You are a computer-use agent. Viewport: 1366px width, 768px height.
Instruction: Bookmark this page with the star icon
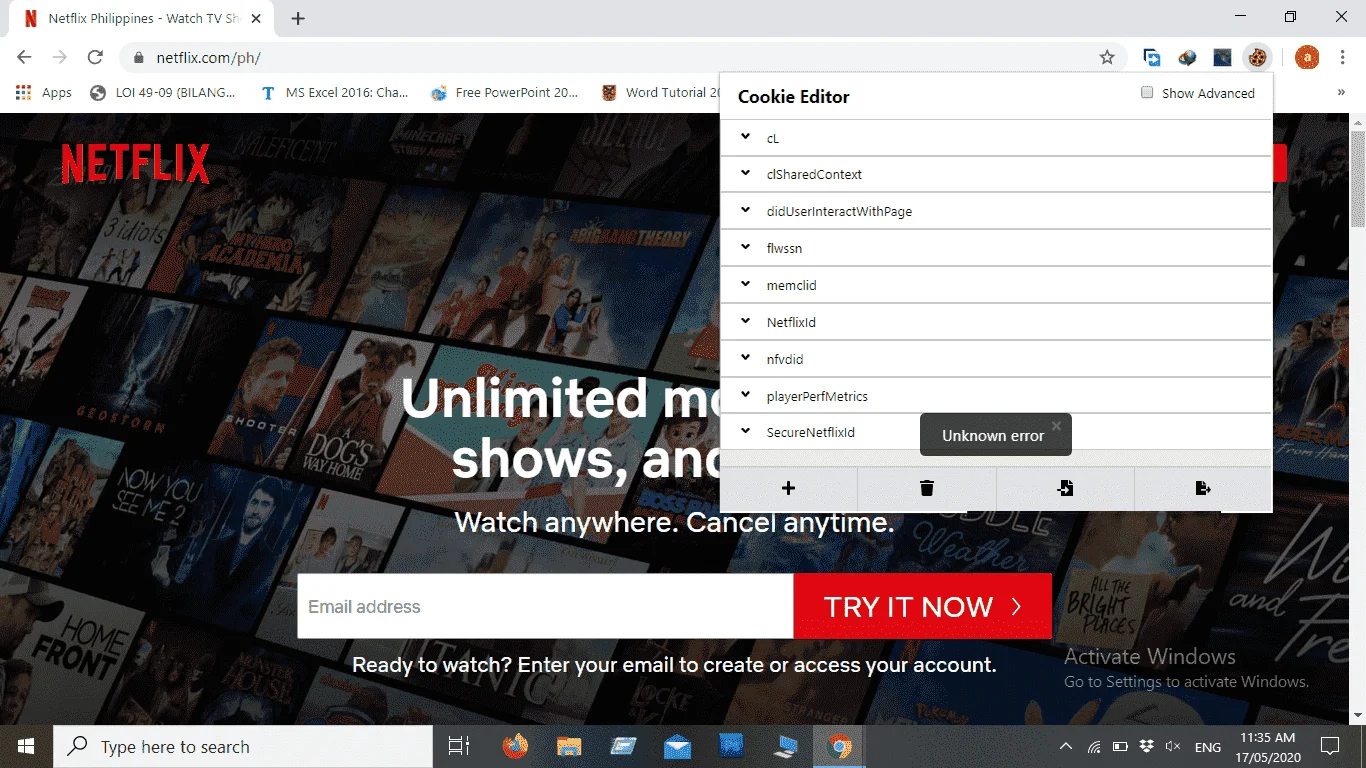click(1107, 58)
